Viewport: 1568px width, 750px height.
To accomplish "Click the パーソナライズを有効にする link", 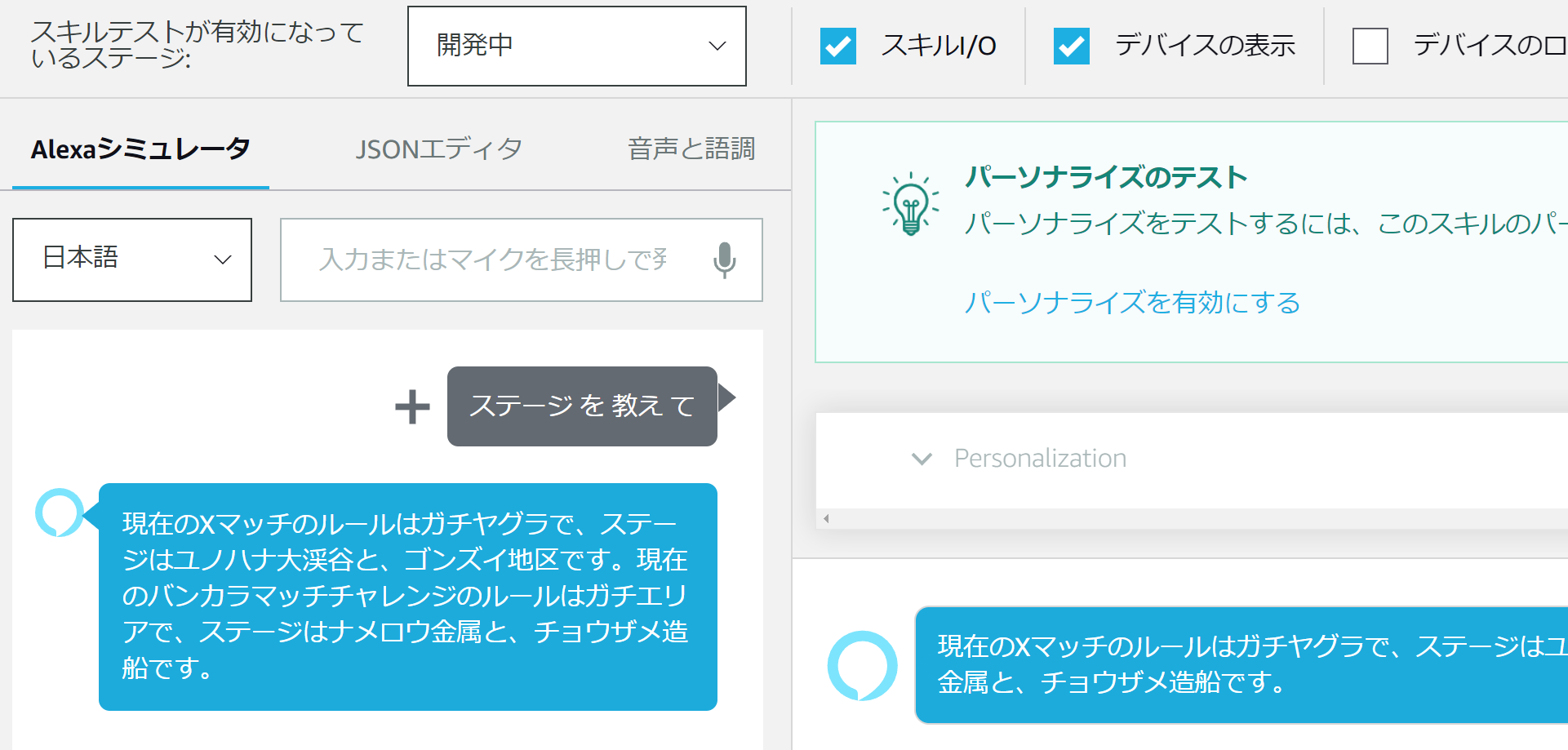I will (1132, 303).
